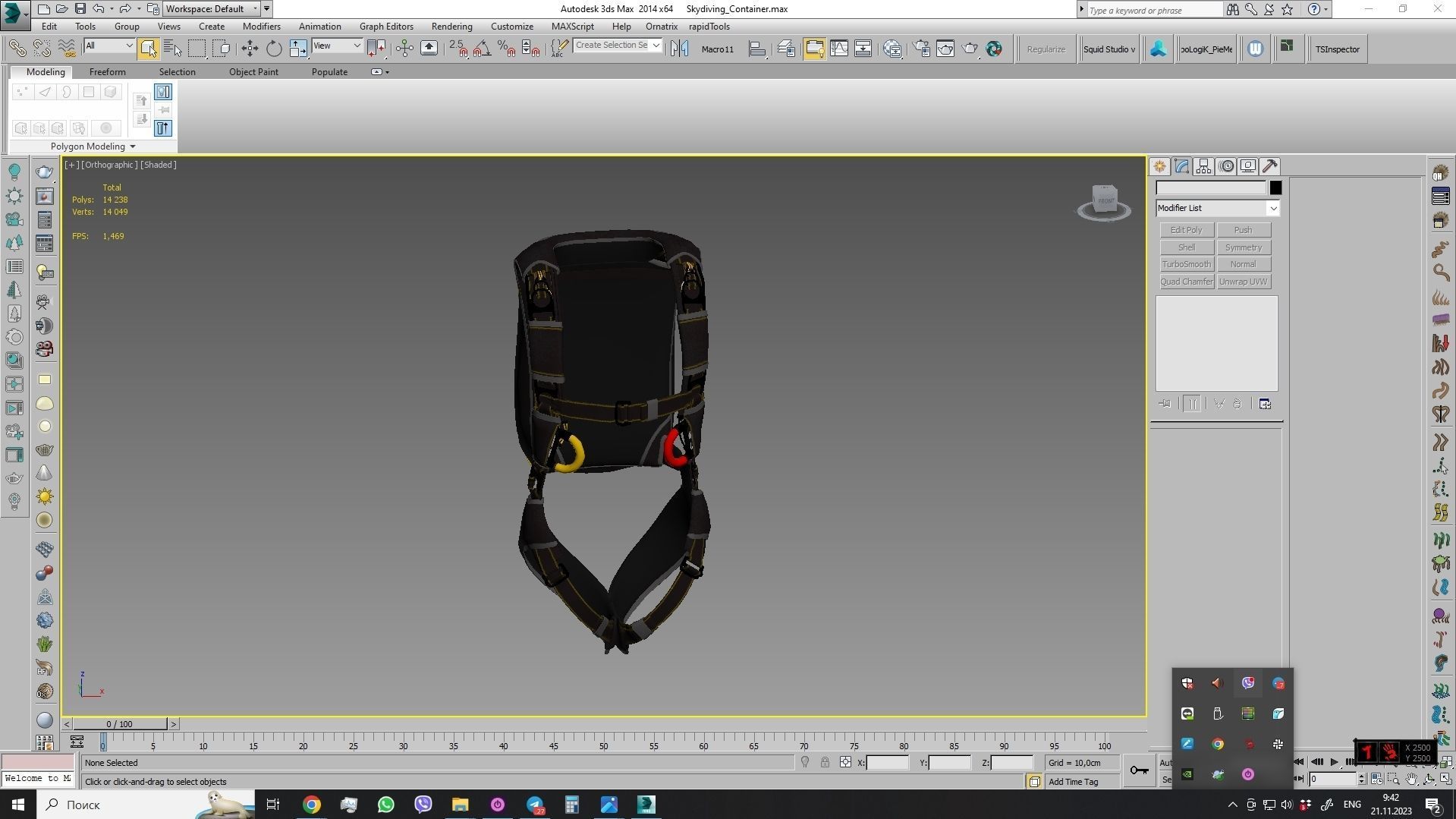Click the Play Animation button
Screen dimensions: 1456x819
click(x=1334, y=762)
